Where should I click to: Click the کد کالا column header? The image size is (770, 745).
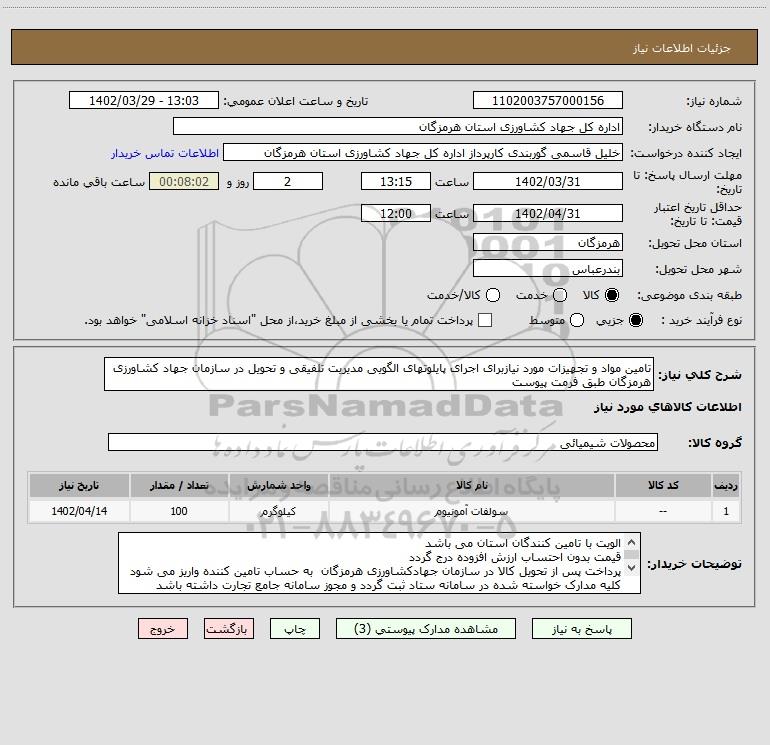(663, 485)
